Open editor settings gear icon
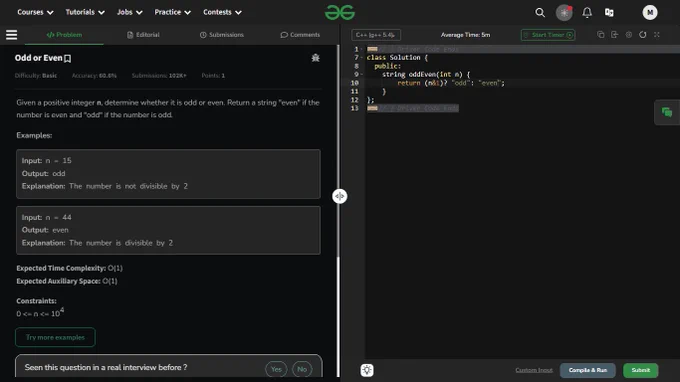The image size is (680, 382). coord(628,35)
